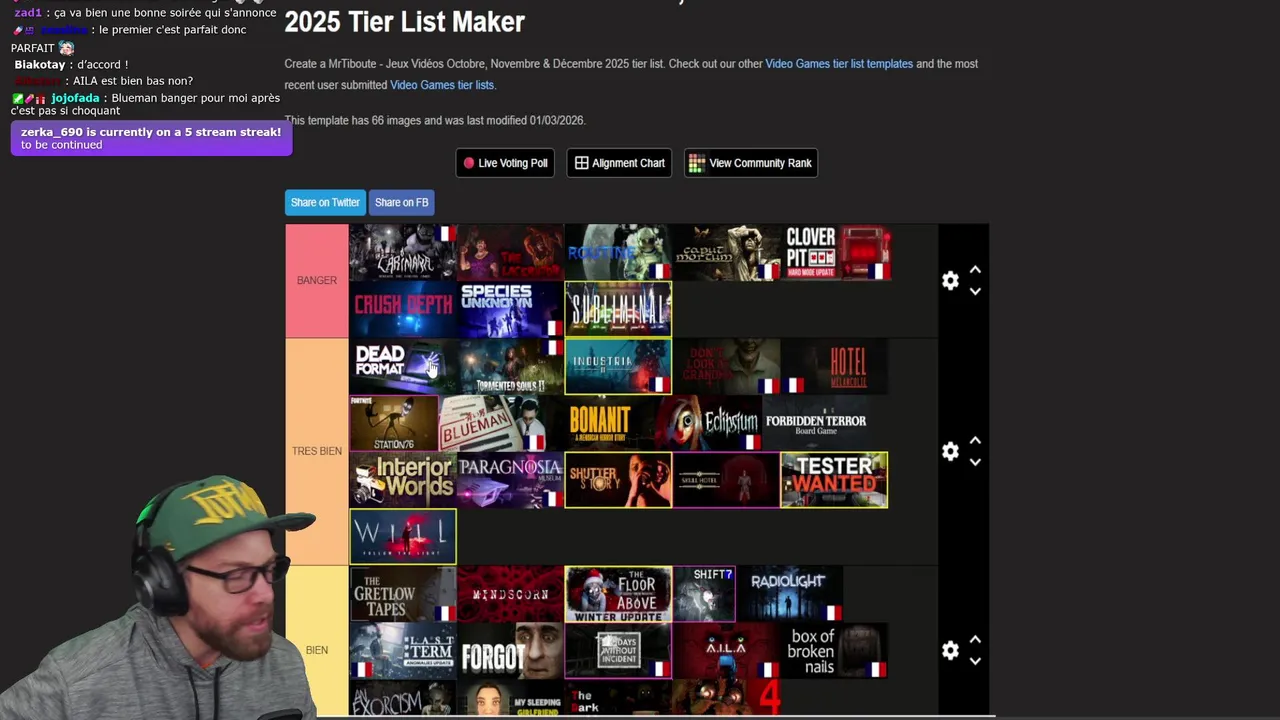Select the Radiolight thumbnail

point(790,594)
